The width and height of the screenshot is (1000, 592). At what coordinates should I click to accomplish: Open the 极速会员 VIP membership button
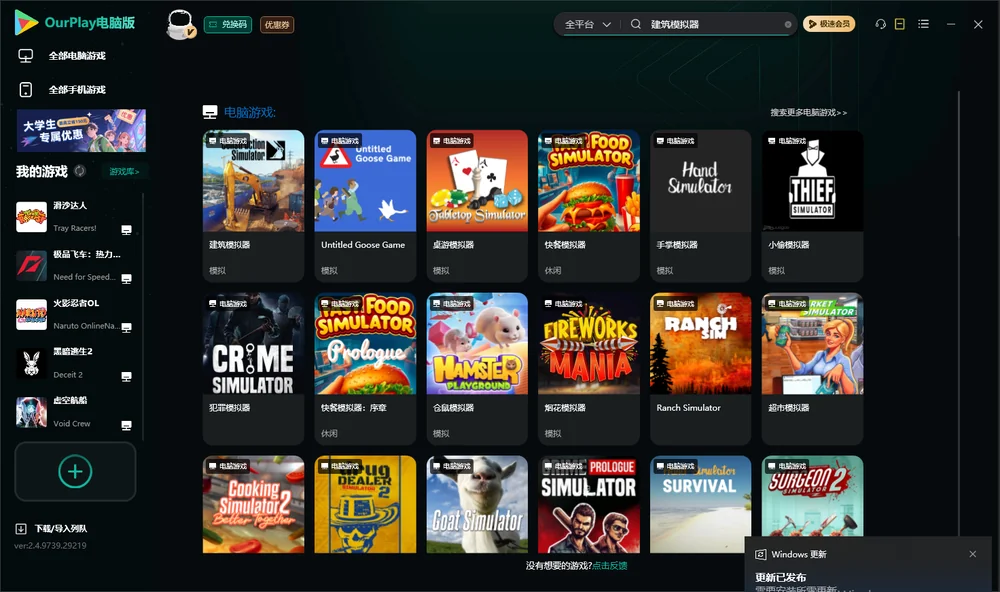829,24
